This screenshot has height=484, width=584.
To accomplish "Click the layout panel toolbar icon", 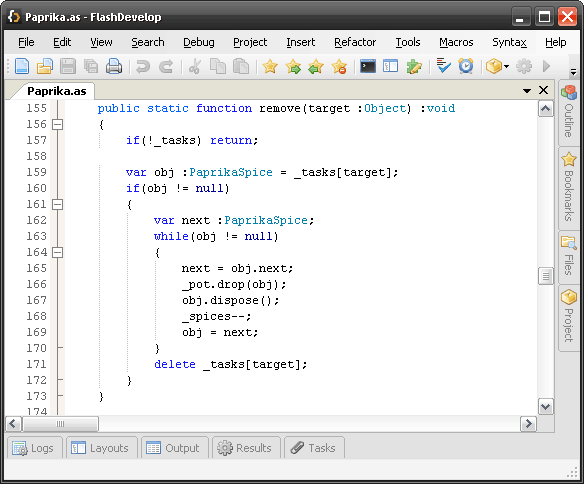I will (391, 67).
